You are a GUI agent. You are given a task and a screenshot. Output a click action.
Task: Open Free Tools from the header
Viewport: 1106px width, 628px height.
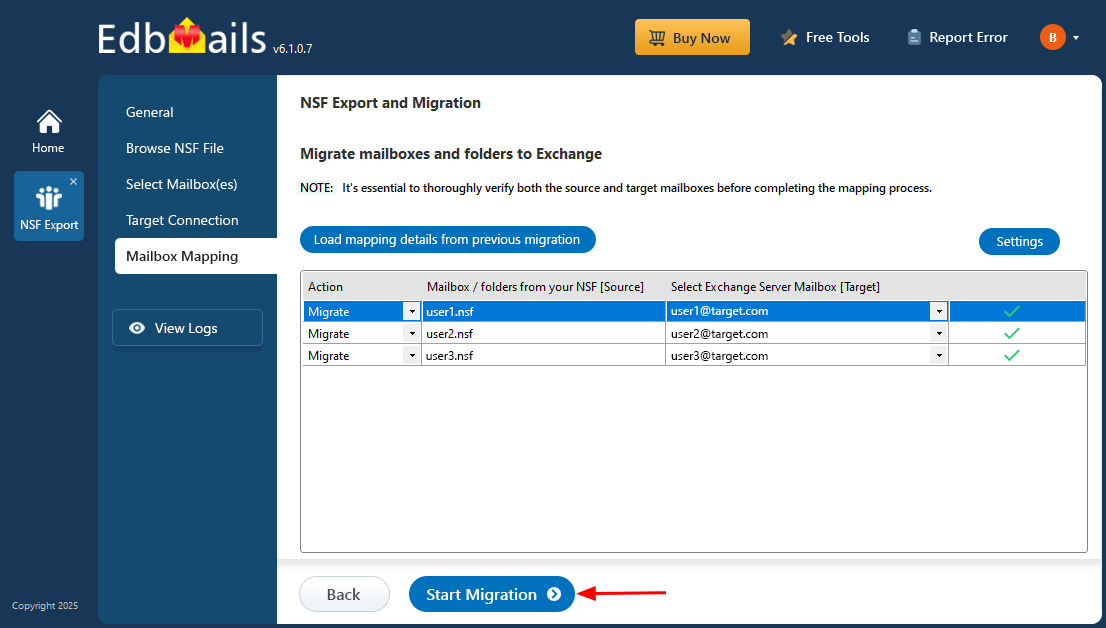tap(825, 38)
